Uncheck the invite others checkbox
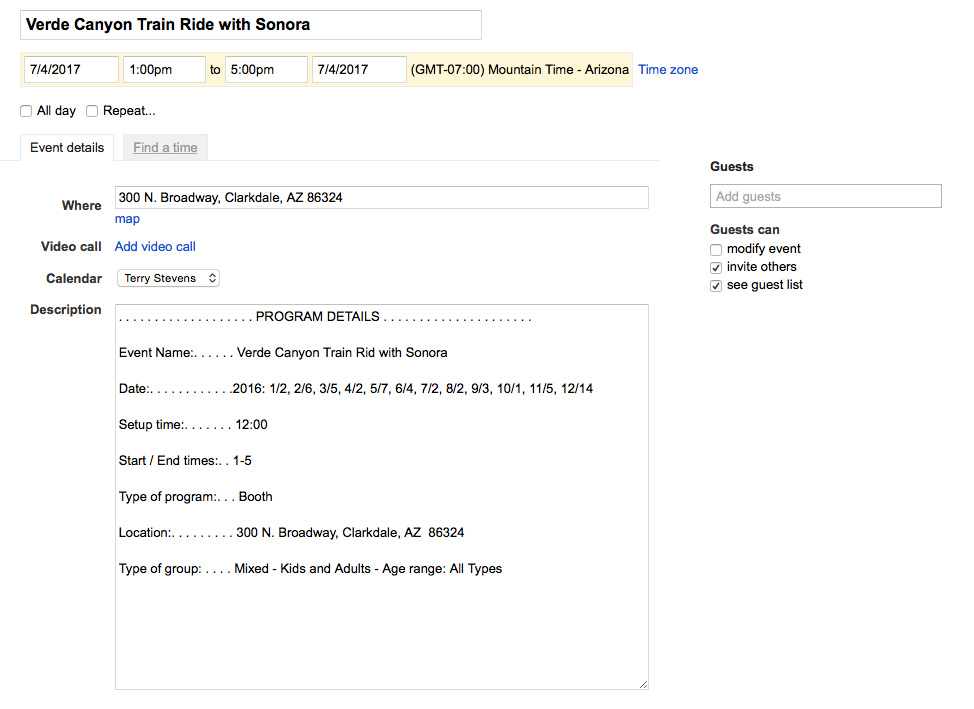 [716, 268]
